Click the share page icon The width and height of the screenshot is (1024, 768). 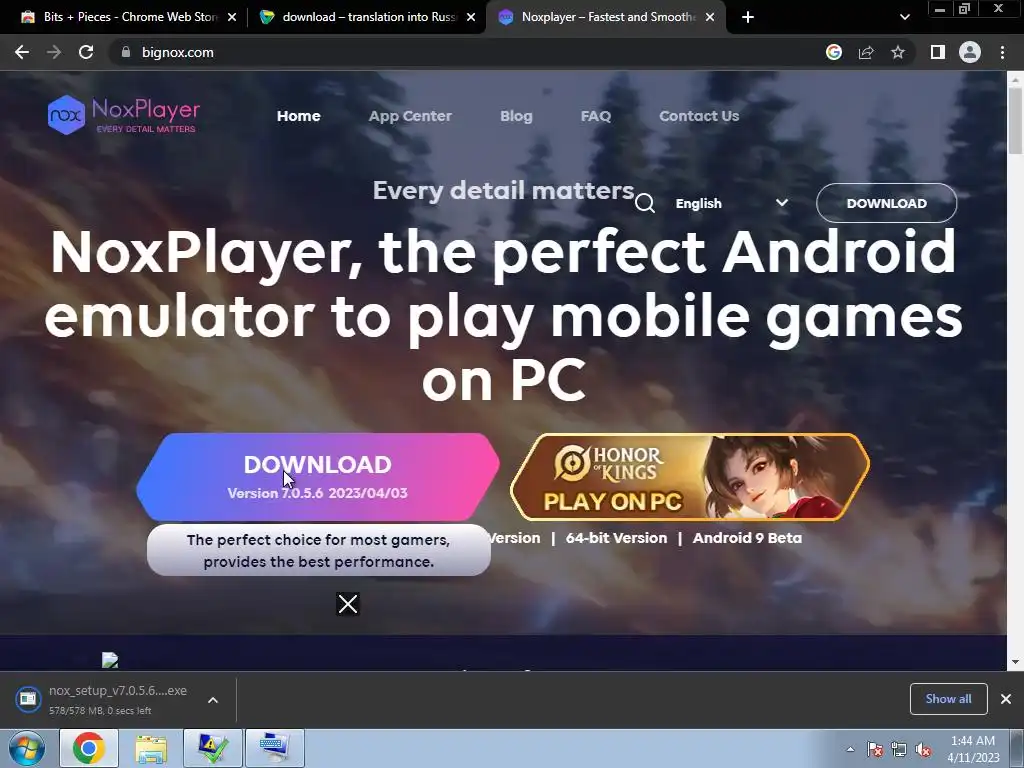[x=866, y=52]
